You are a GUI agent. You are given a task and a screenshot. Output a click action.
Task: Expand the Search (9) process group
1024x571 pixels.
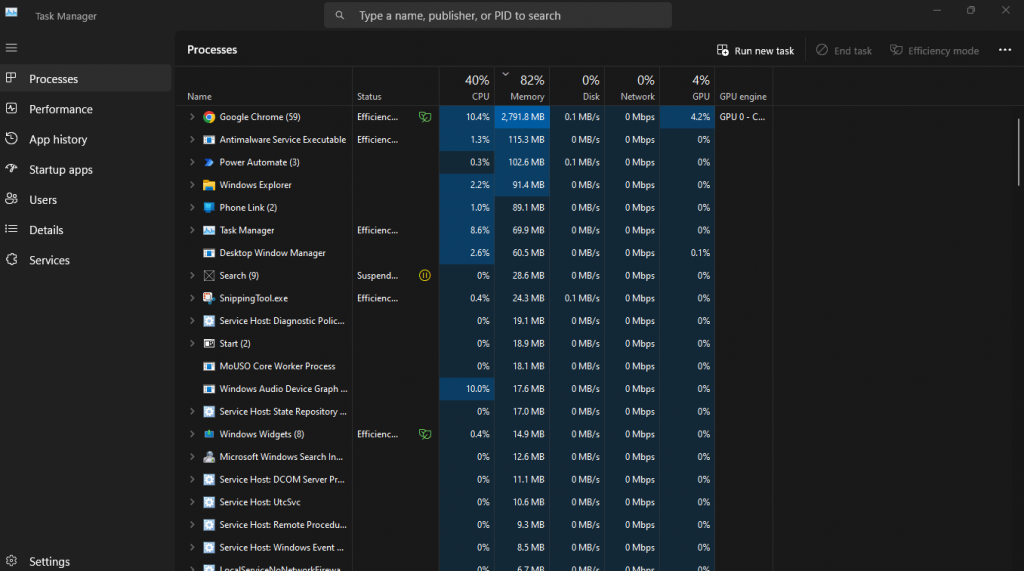[x=192, y=276]
